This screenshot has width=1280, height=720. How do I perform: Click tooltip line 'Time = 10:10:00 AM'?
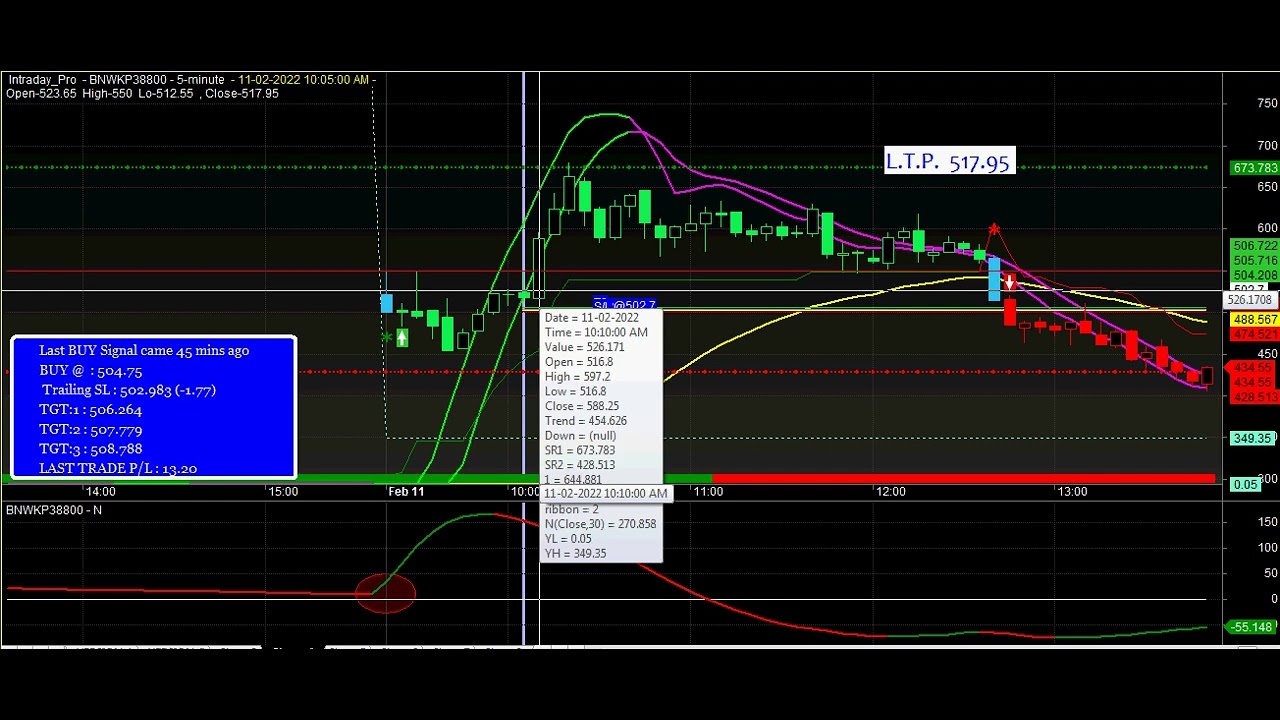tap(596, 332)
